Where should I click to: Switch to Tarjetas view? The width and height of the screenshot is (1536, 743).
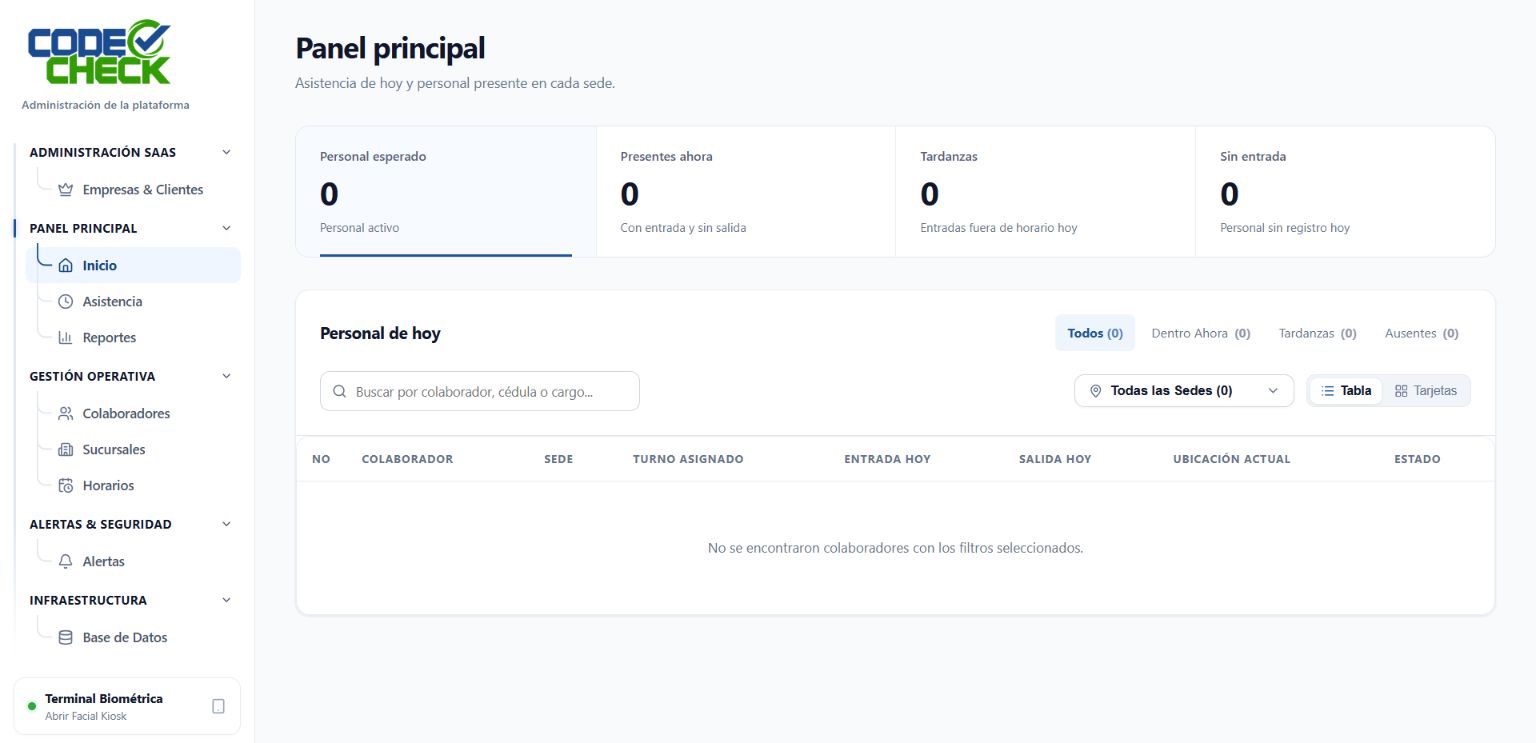click(x=1426, y=391)
